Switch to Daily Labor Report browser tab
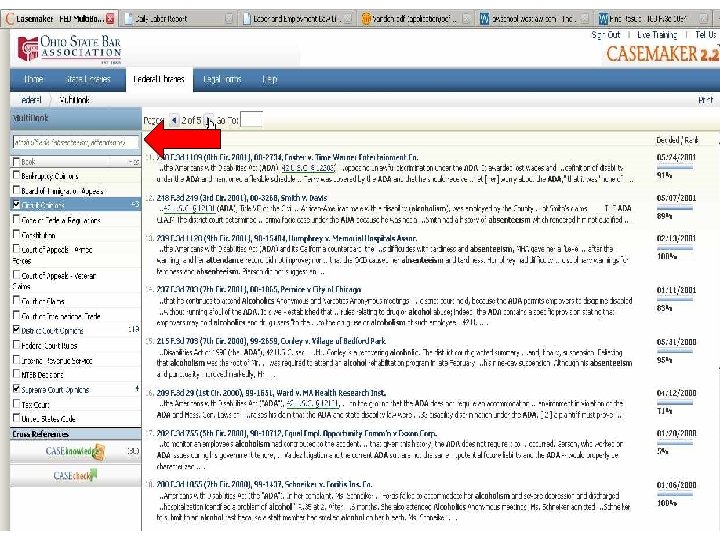Image resolution: width=720 pixels, height=540 pixels. point(179,19)
